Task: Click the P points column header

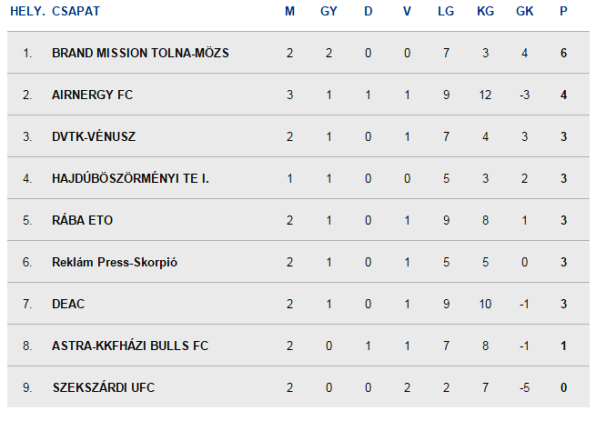Action: [x=563, y=11]
